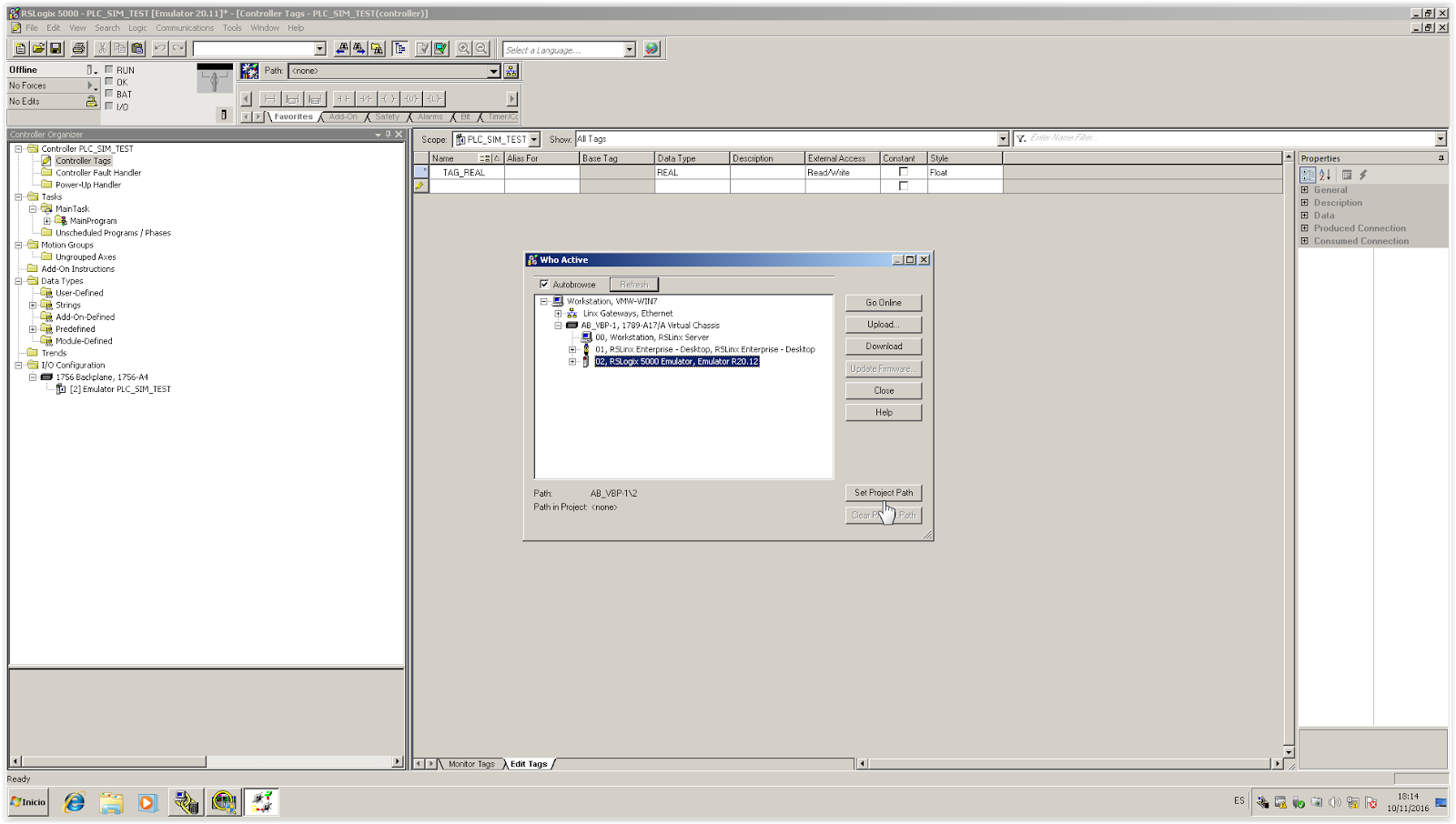
Task: Switch Properties panel to categorized view
Action: click(x=1308, y=175)
